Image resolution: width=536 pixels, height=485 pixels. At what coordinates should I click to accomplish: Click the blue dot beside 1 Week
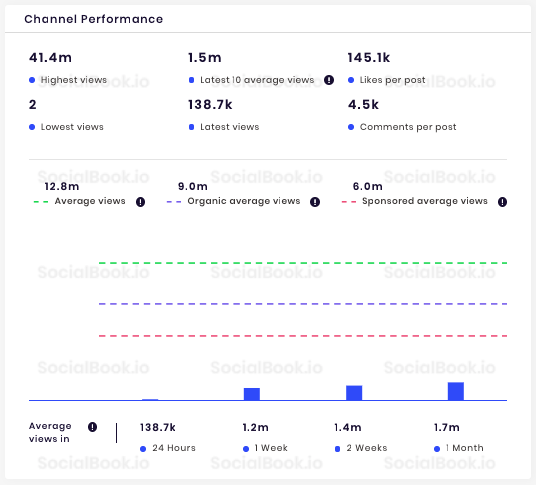246,449
